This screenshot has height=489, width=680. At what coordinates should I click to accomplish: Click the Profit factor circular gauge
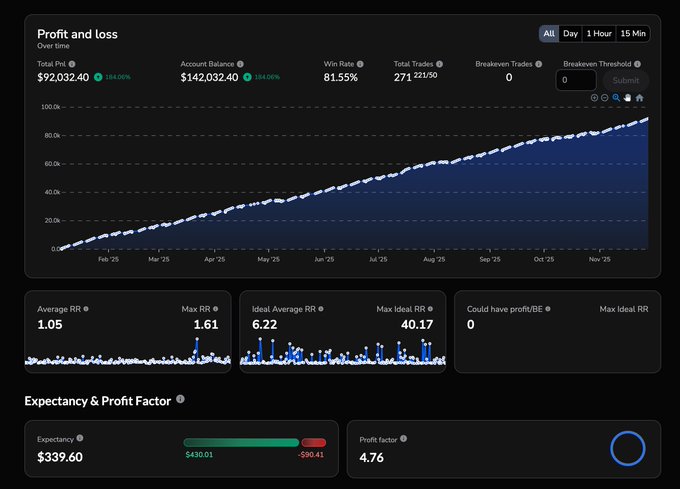coord(628,449)
